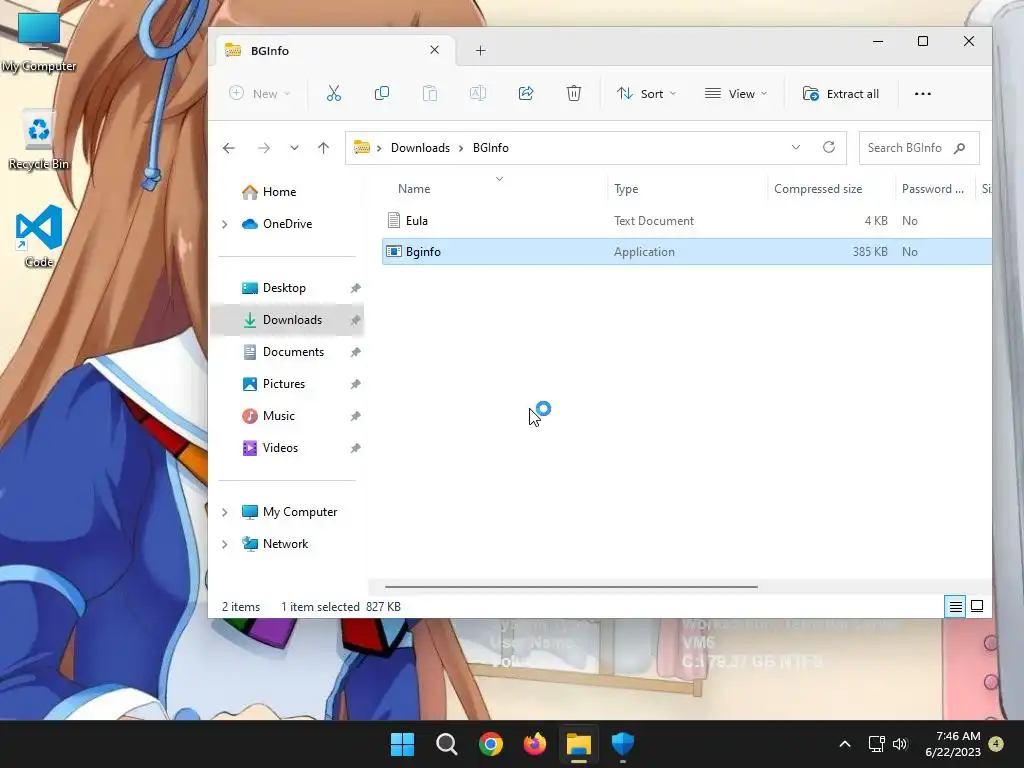Click the Paste clipboard icon

tap(430, 93)
